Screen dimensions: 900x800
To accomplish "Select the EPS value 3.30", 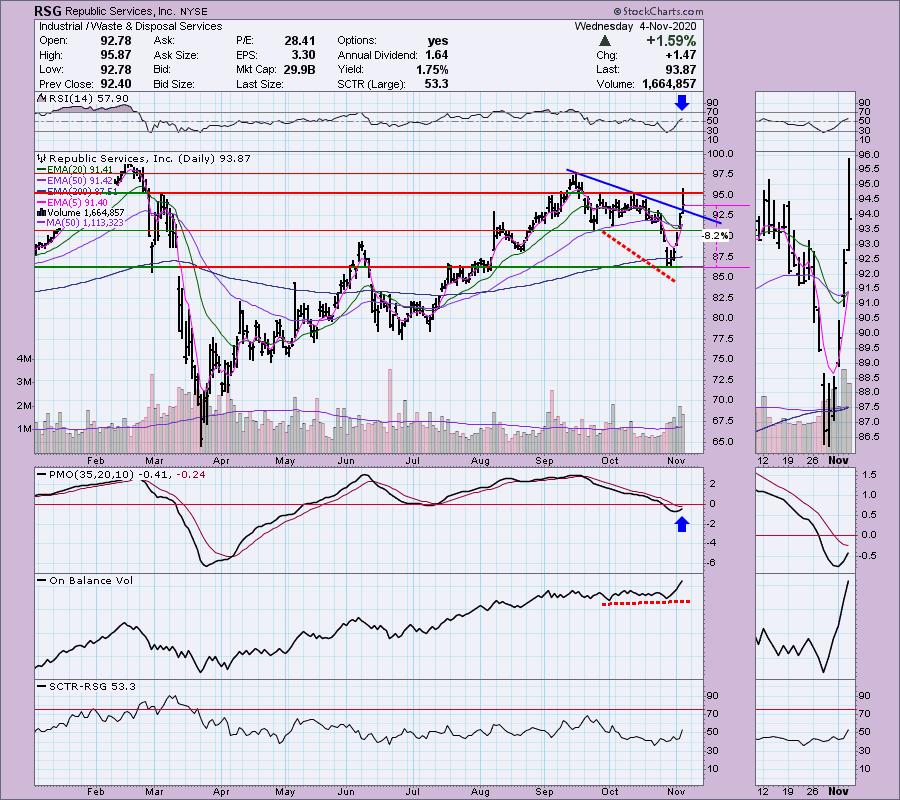I will [x=304, y=55].
